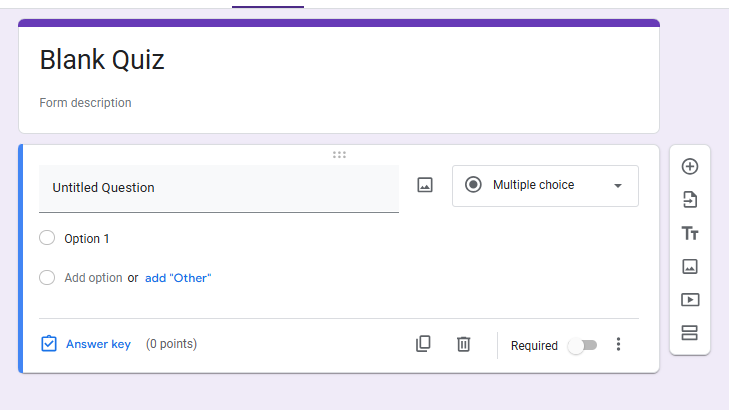Click the drag handle above the question
This screenshot has height=410, width=729.
click(x=339, y=155)
